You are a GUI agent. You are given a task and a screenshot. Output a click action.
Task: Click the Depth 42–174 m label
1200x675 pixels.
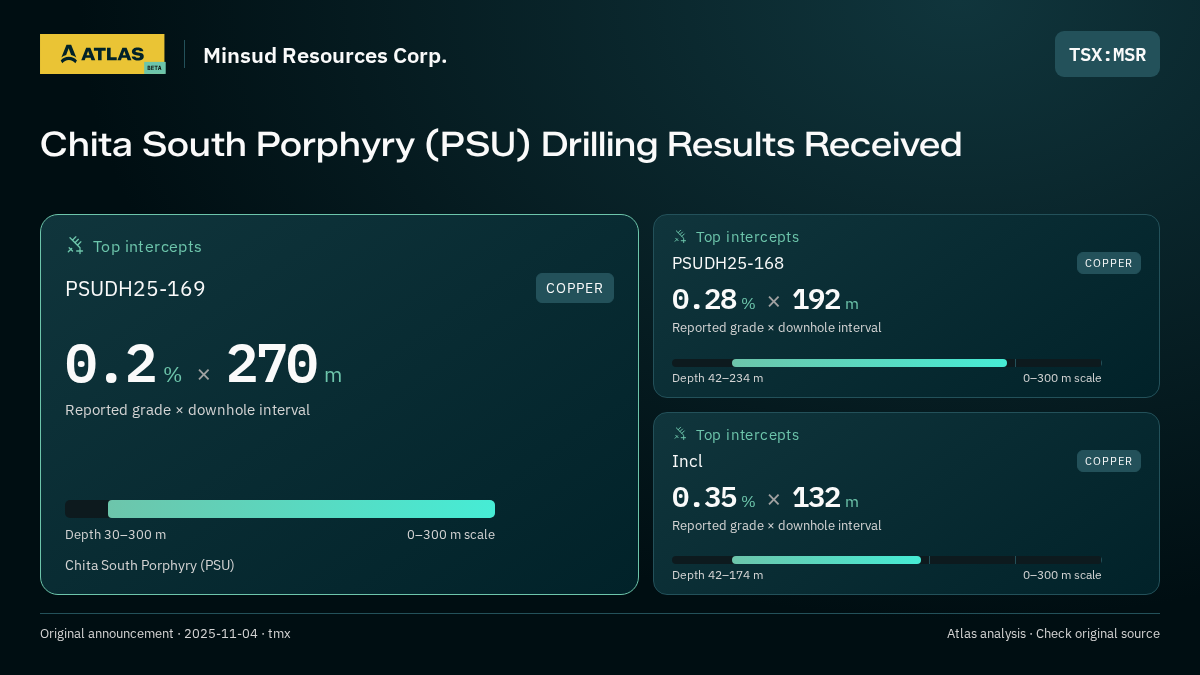[717, 575]
